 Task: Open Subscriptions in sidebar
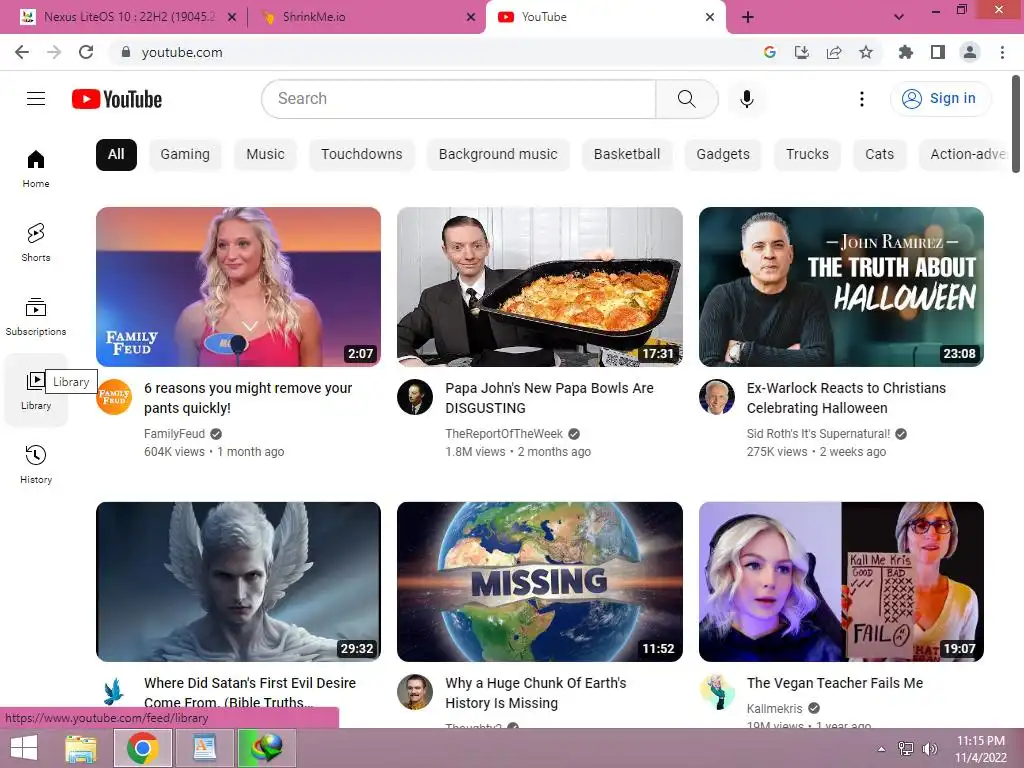[36, 316]
